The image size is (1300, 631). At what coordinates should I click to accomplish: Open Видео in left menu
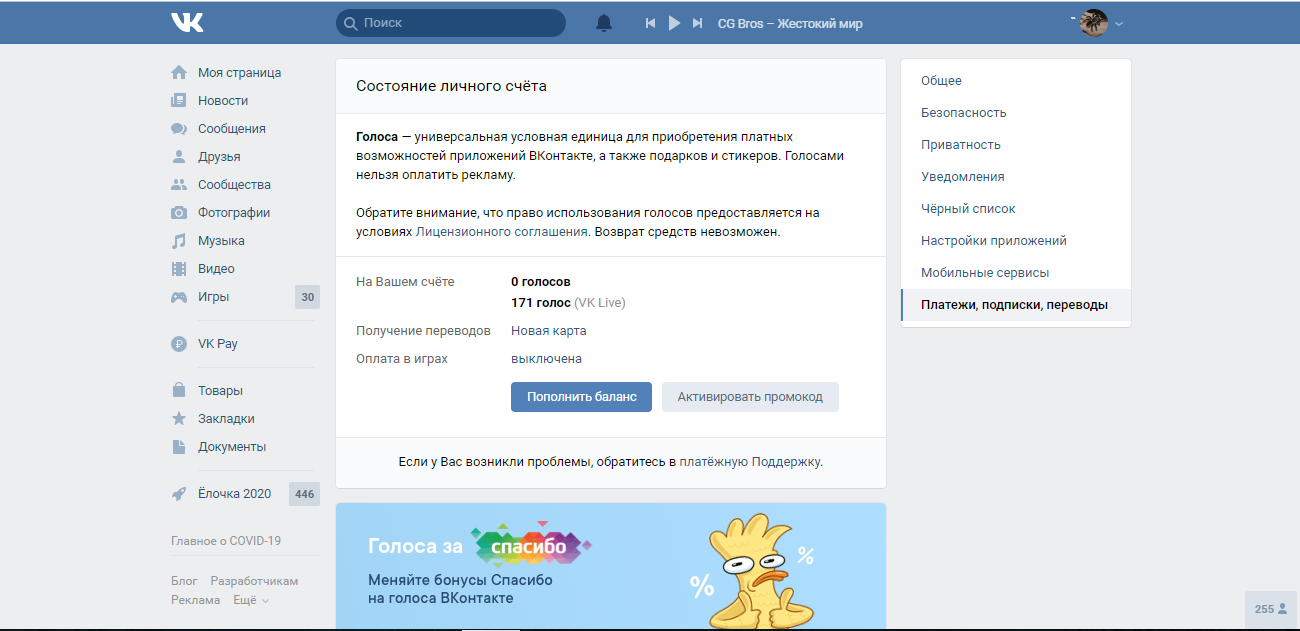(216, 268)
